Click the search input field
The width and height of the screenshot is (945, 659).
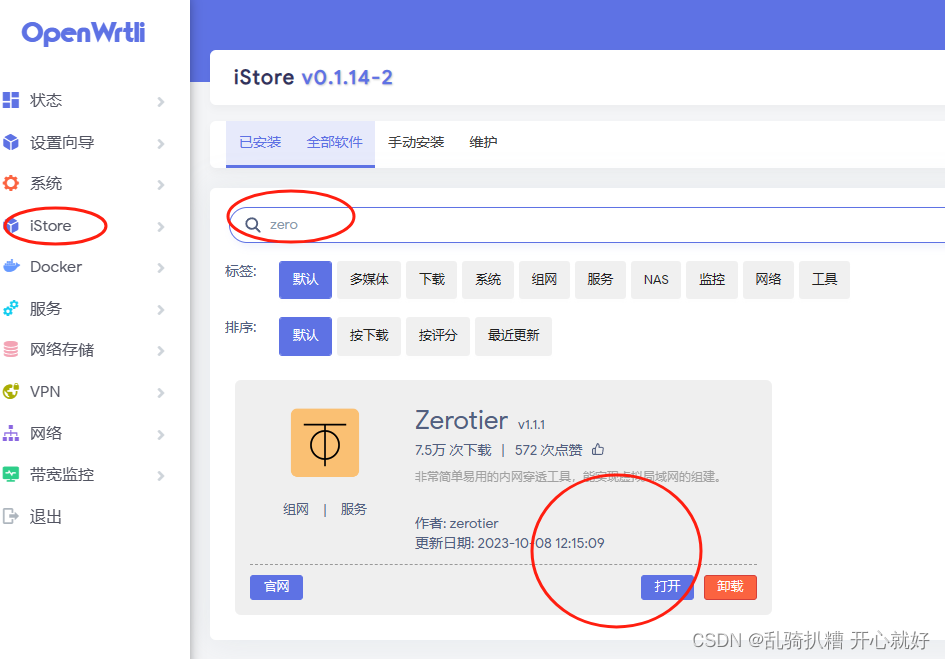click(x=588, y=225)
